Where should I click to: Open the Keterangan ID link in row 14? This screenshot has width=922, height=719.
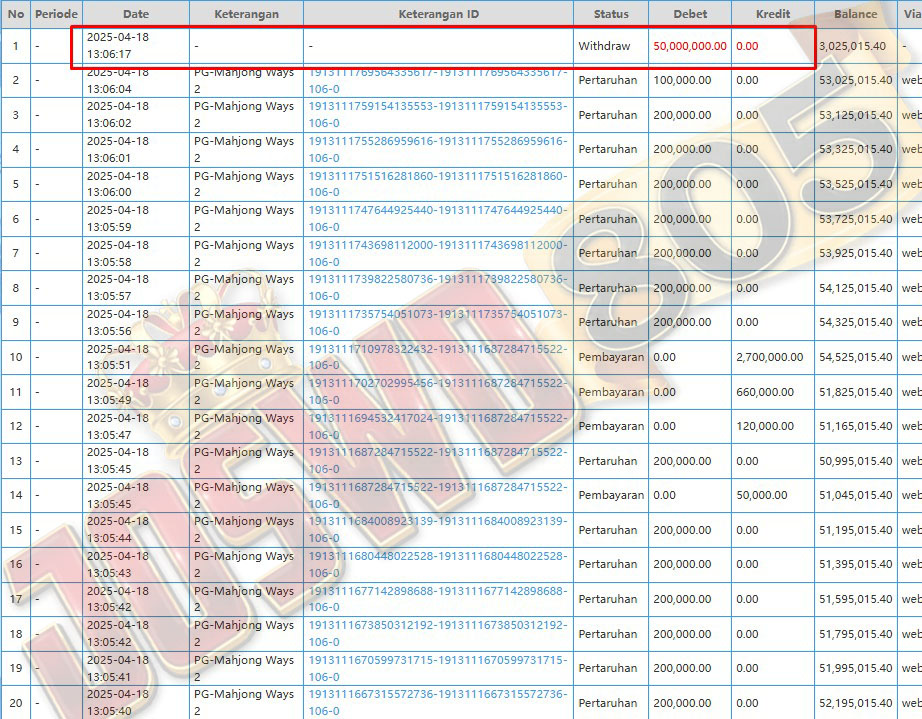pos(437,495)
